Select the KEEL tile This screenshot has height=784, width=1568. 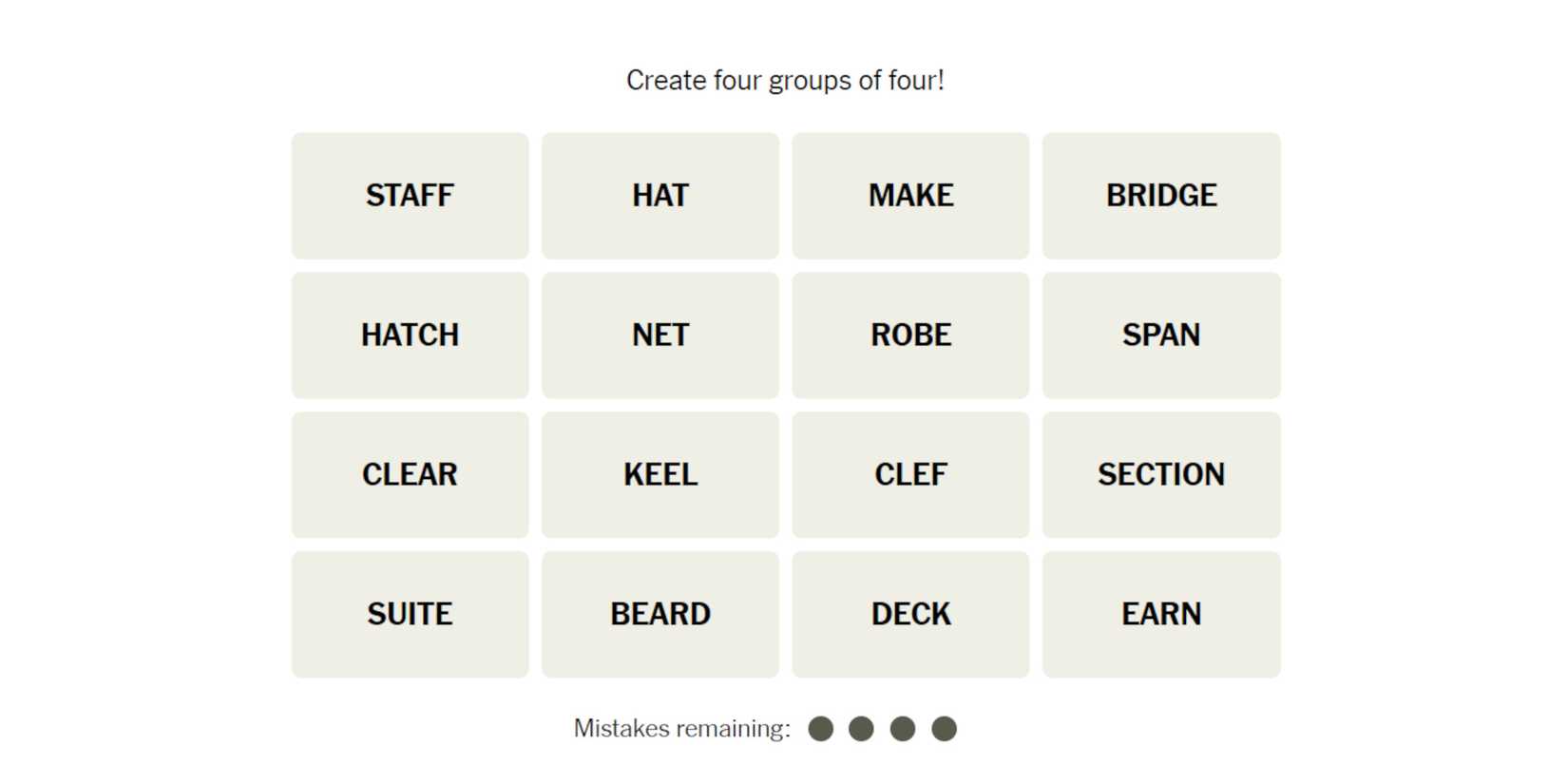(660, 475)
